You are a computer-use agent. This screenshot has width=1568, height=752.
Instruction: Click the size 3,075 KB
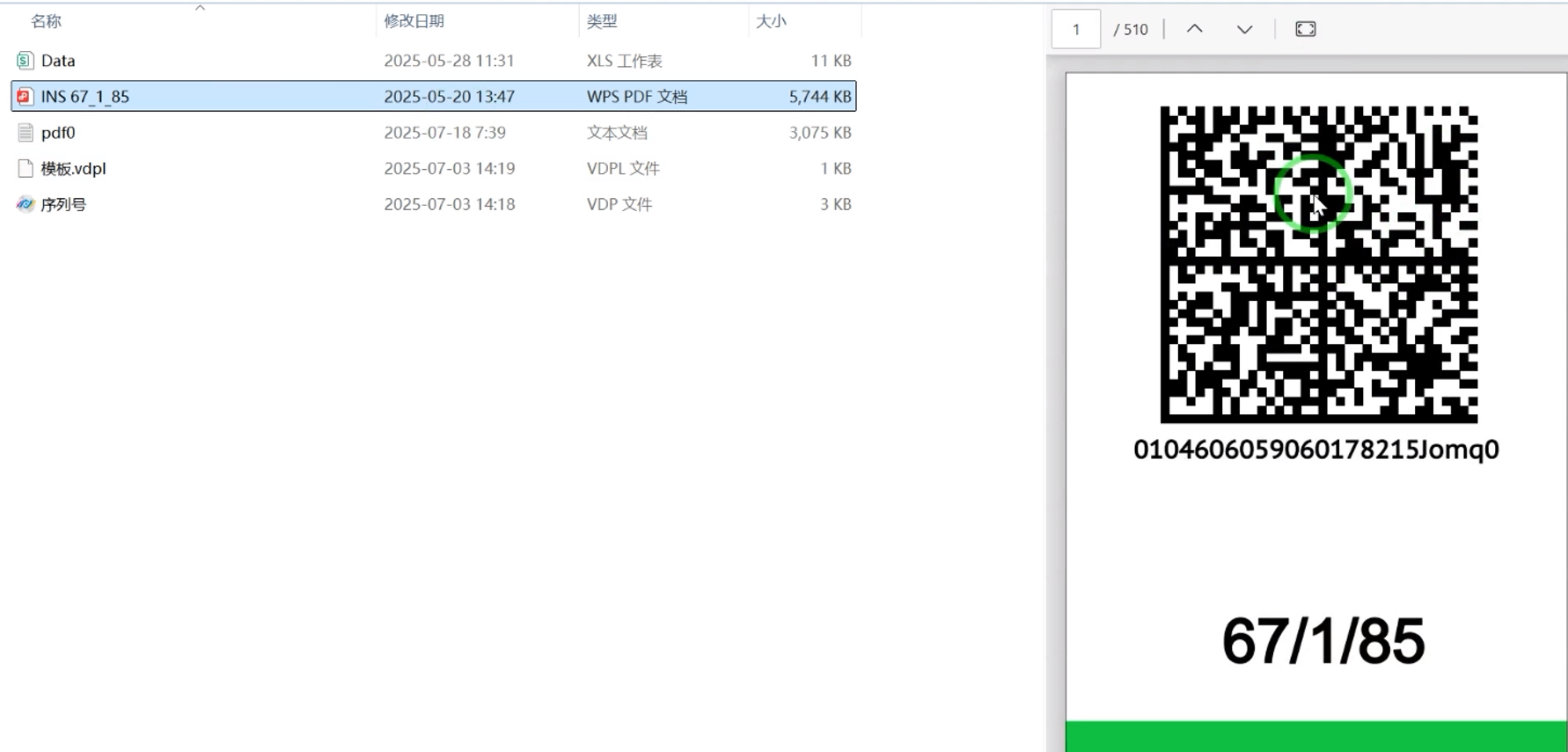[820, 133]
